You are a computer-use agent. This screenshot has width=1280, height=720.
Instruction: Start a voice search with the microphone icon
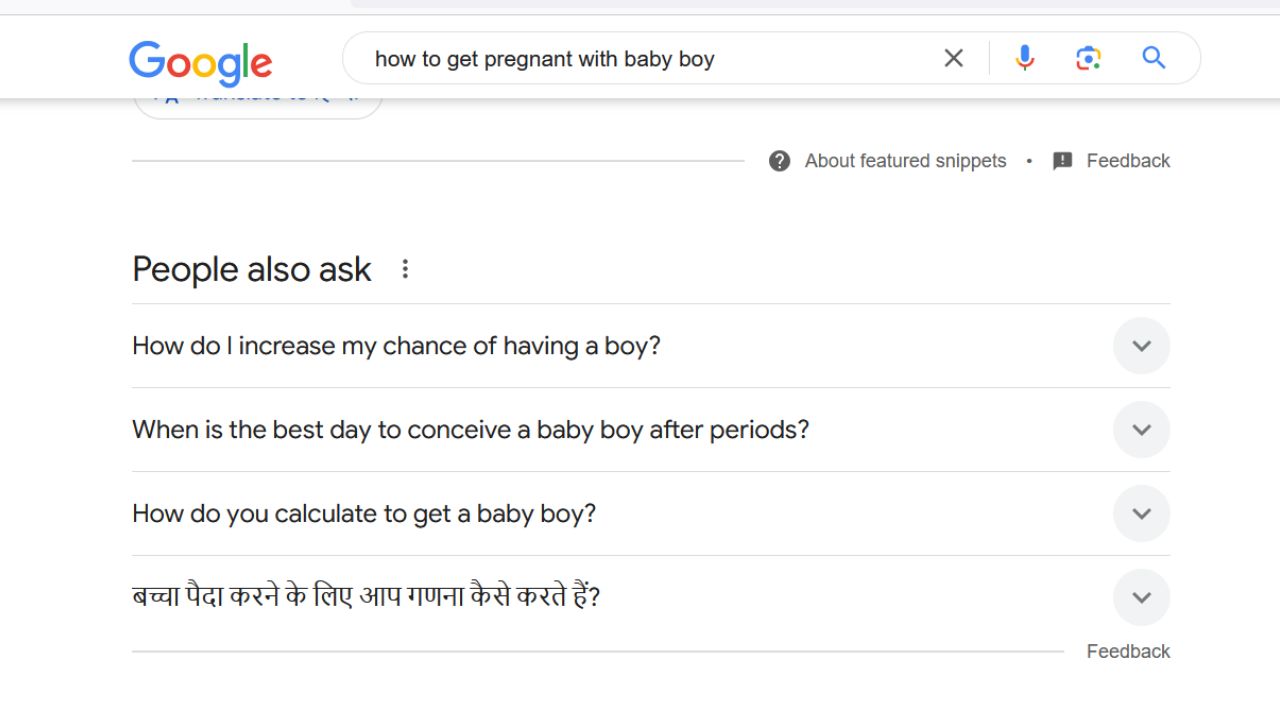pos(1024,57)
